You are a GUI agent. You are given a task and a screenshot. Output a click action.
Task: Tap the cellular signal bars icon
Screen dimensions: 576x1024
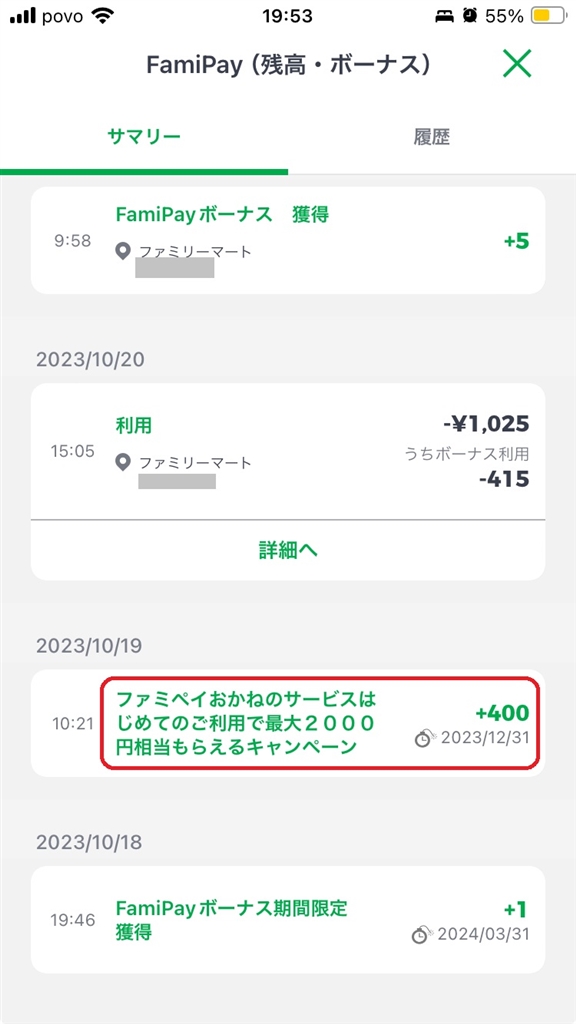24,16
